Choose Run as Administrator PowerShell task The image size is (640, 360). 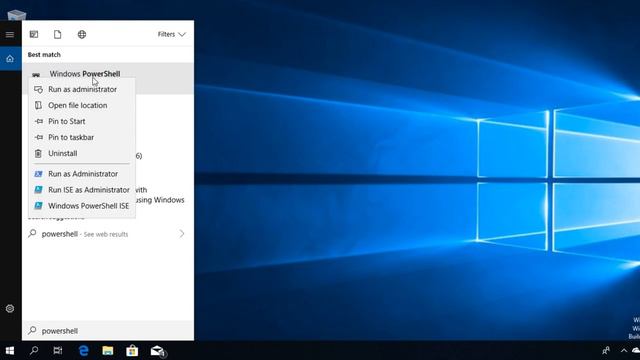click(x=82, y=174)
